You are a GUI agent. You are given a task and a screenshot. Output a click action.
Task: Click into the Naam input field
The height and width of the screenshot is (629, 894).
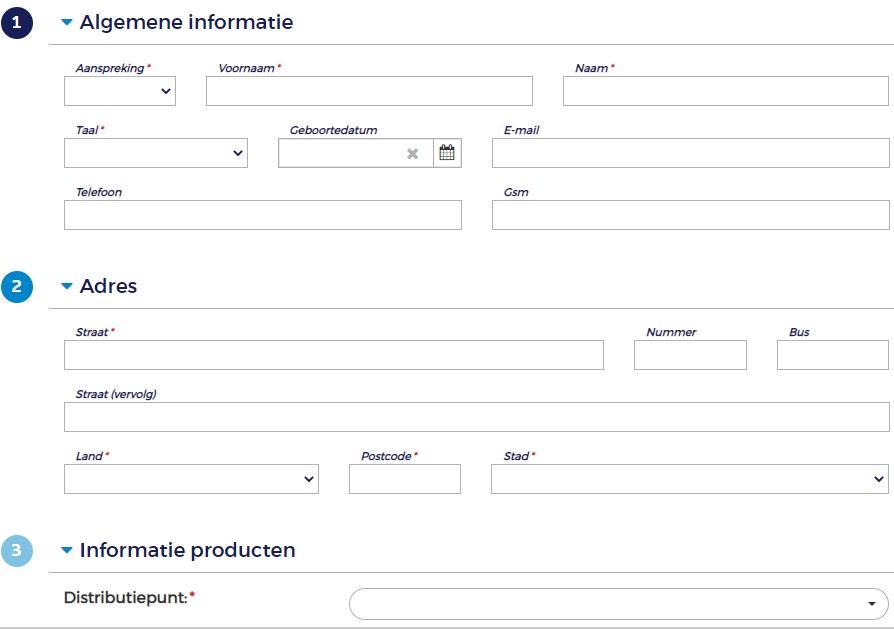[x=725, y=92]
